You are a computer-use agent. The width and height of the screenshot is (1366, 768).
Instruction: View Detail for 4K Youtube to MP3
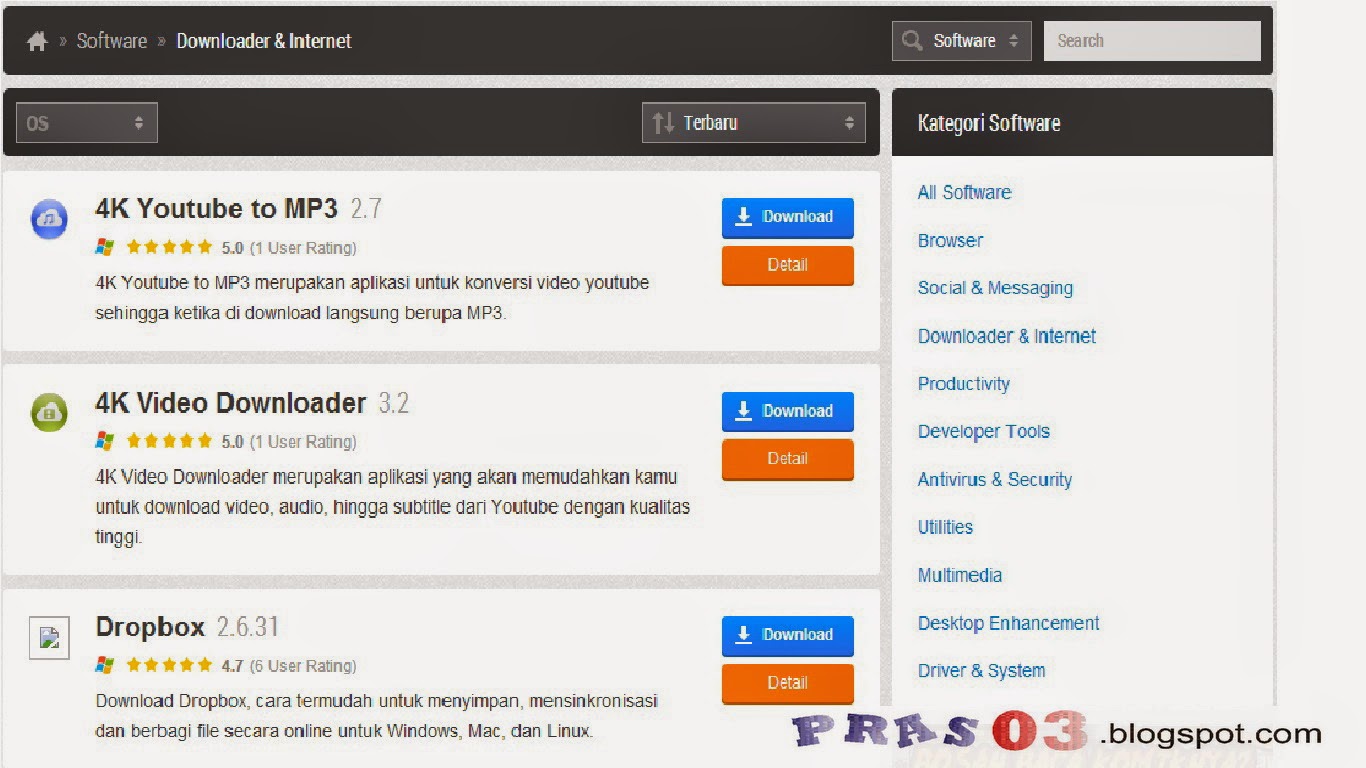point(788,265)
